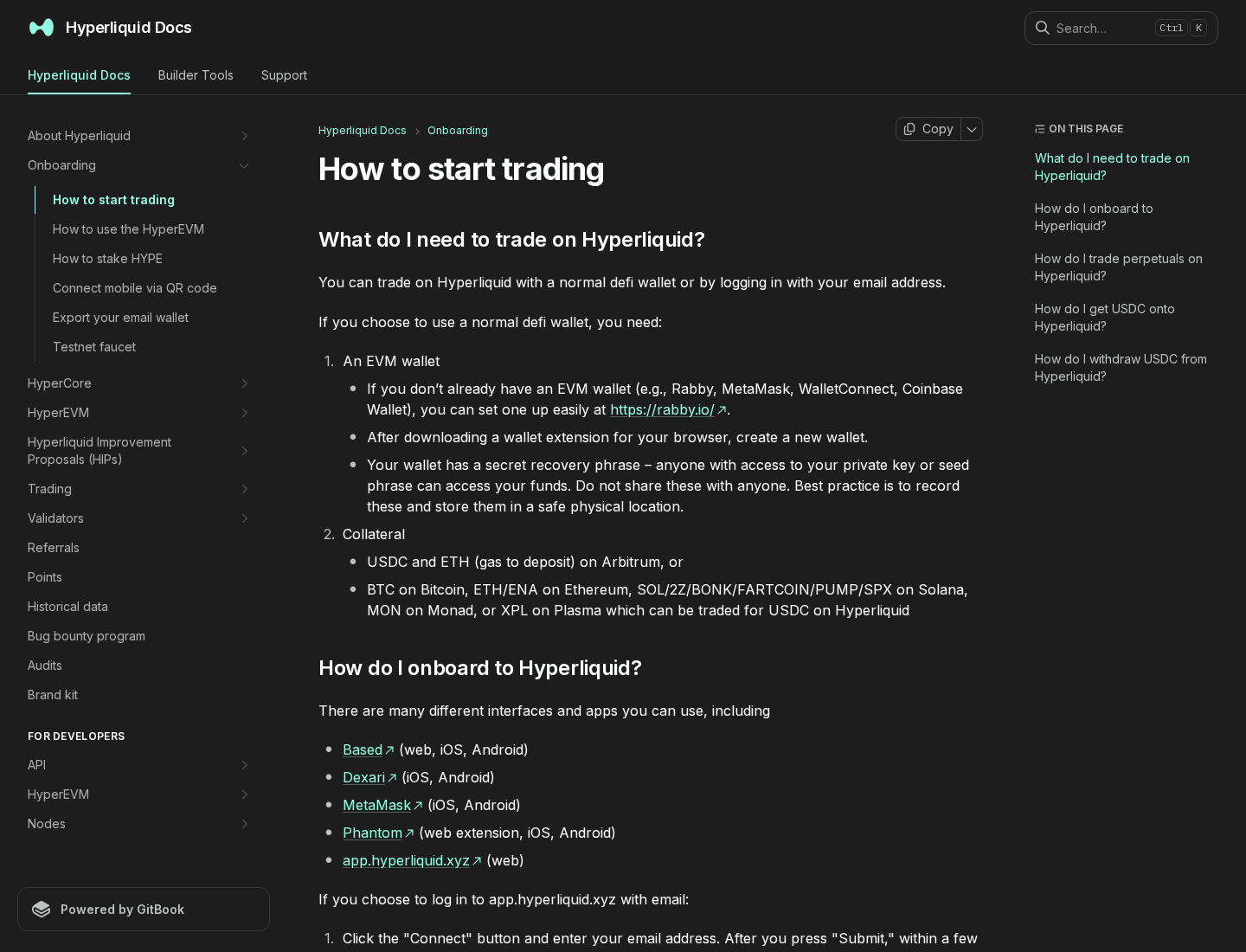Select the Hyperliquid Docs tab
Image resolution: width=1246 pixels, height=952 pixels.
coord(79,75)
